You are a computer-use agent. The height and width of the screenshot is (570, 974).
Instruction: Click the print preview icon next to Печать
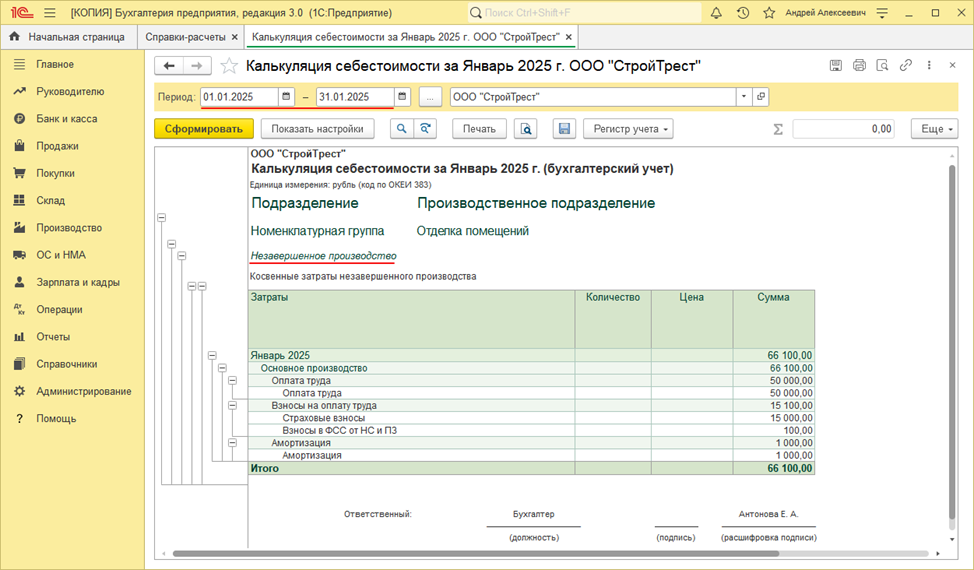pos(526,129)
